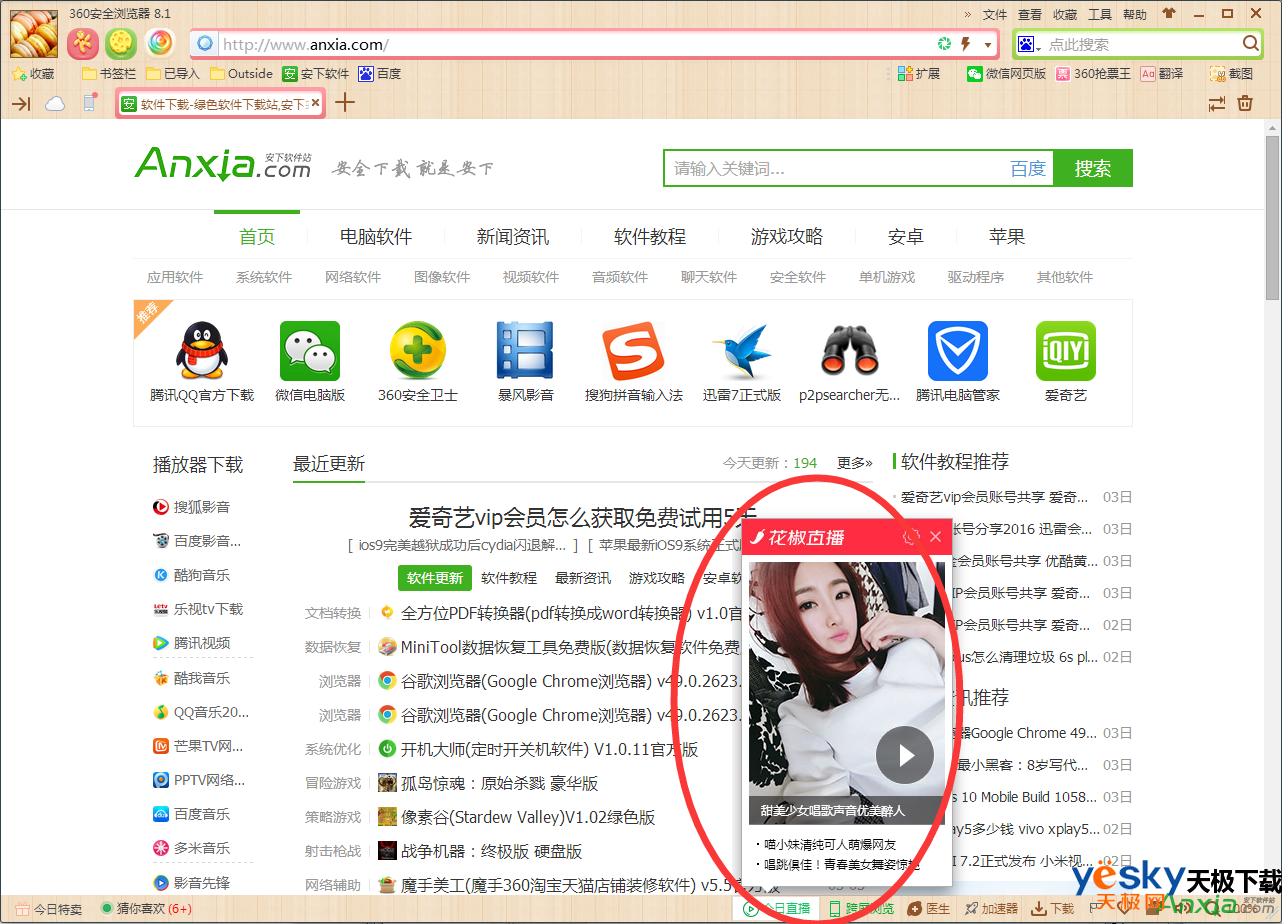
Task: Open the 安下软件 bookmark
Action: [x=316, y=73]
